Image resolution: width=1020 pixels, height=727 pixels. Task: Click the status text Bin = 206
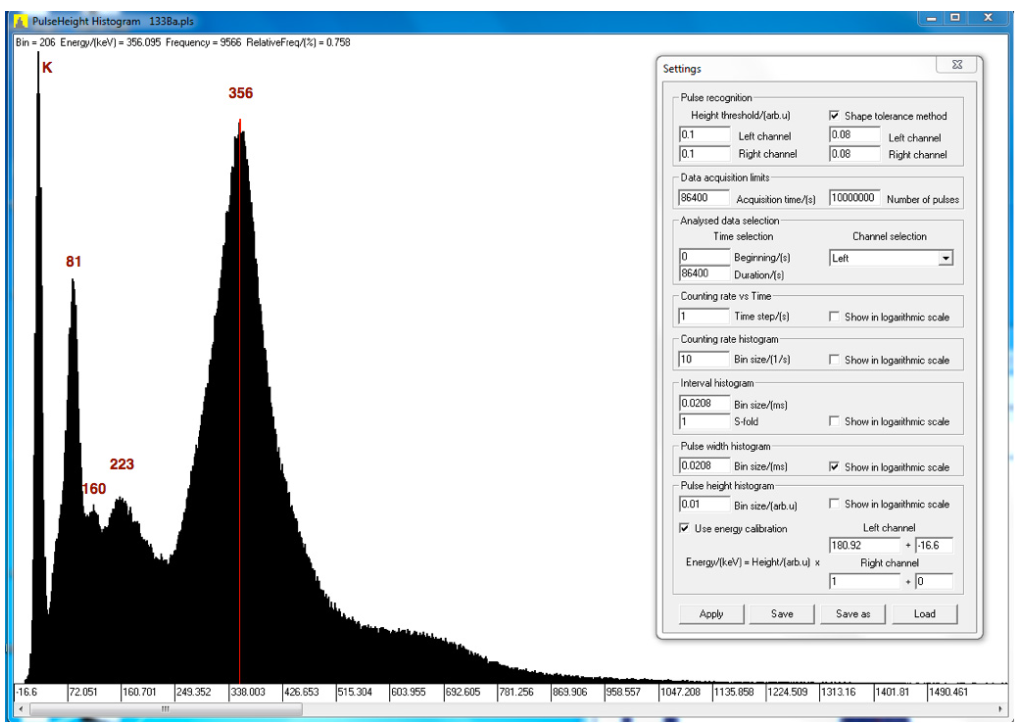(35, 42)
